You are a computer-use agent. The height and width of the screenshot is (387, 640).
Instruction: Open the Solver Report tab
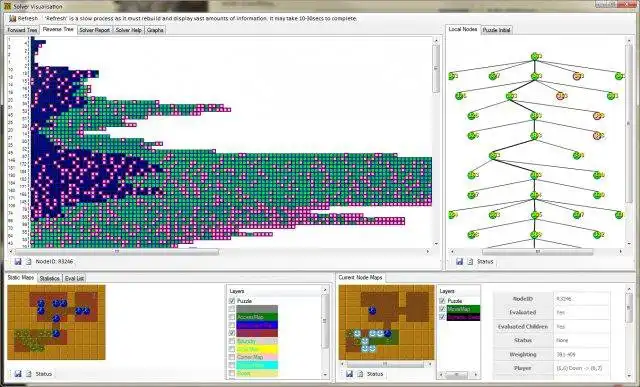95,30
